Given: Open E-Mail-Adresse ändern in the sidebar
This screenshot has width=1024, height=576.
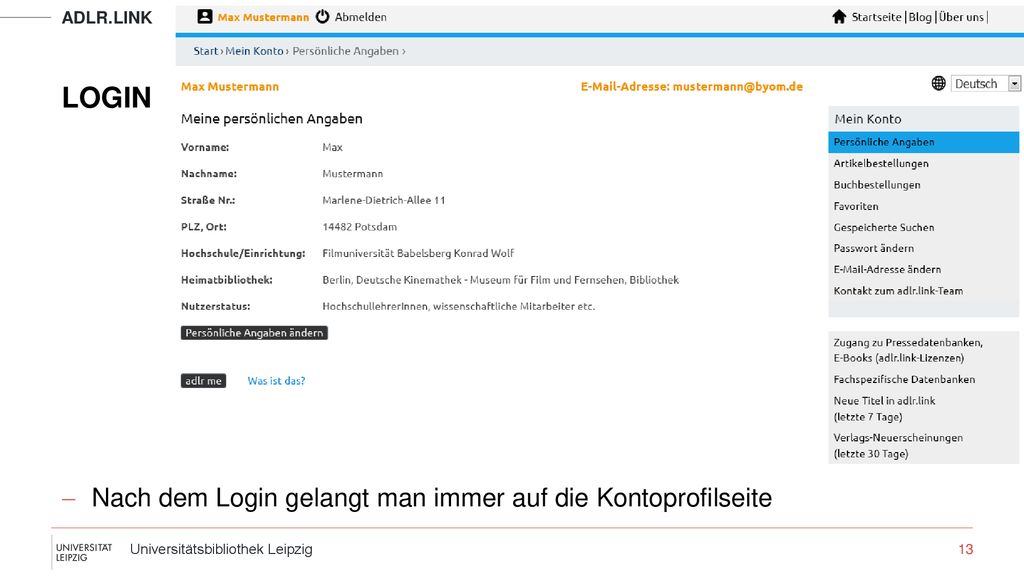Looking at the screenshot, I should pos(888,269).
